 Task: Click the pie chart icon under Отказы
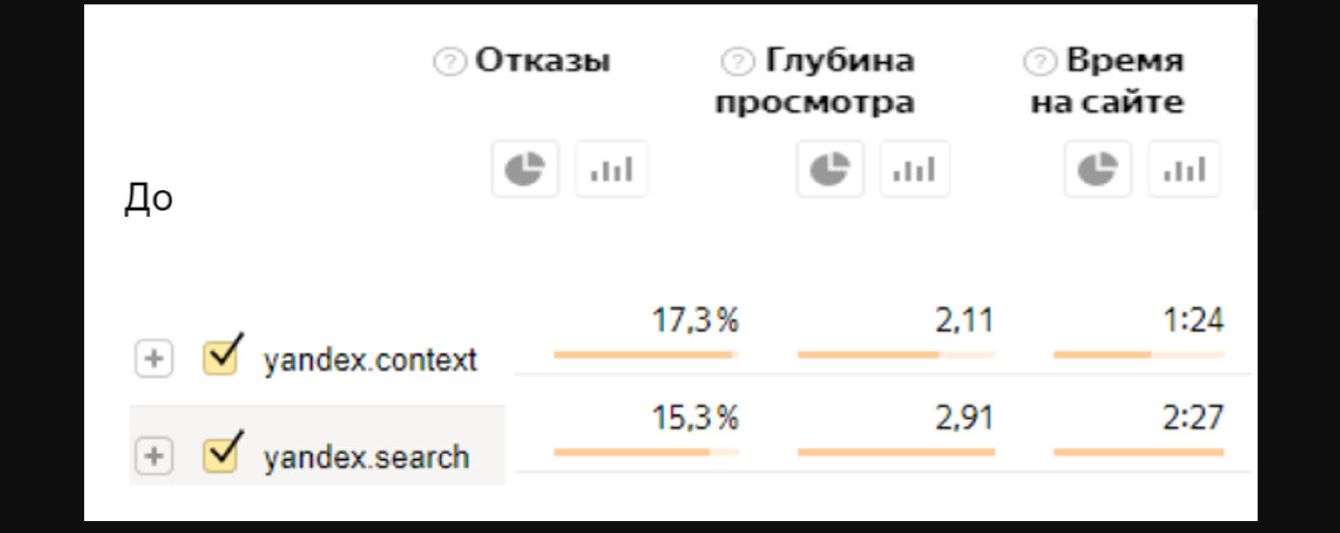(525, 169)
